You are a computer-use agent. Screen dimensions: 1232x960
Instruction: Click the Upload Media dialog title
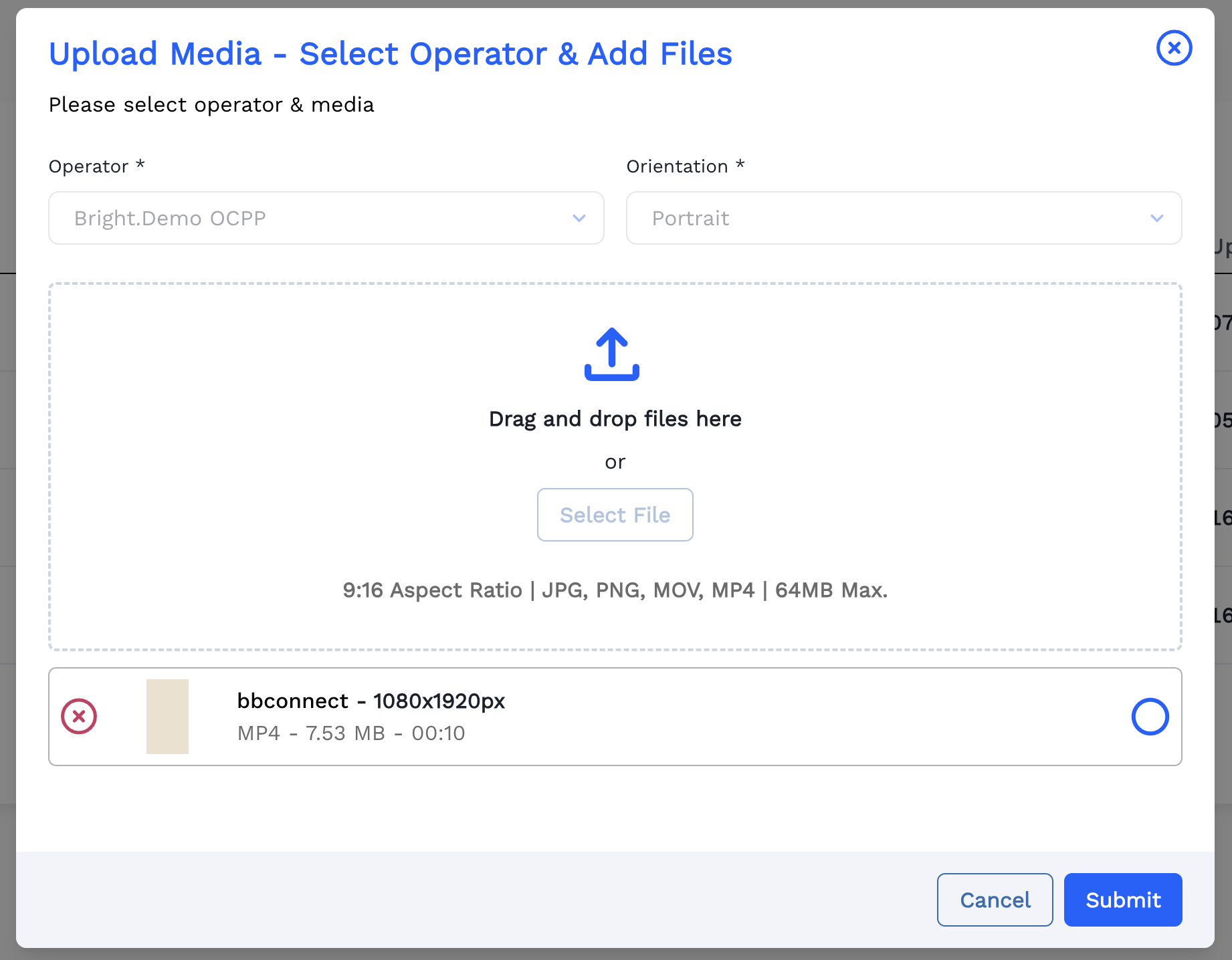coord(391,54)
